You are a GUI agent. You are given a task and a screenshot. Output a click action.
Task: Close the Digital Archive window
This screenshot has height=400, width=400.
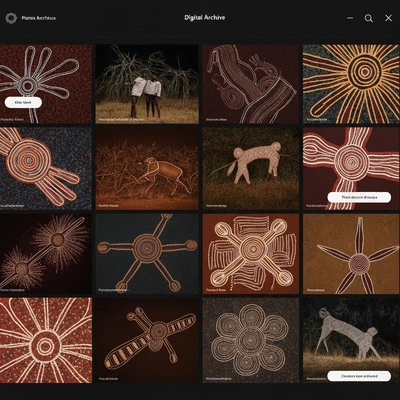coord(388,18)
